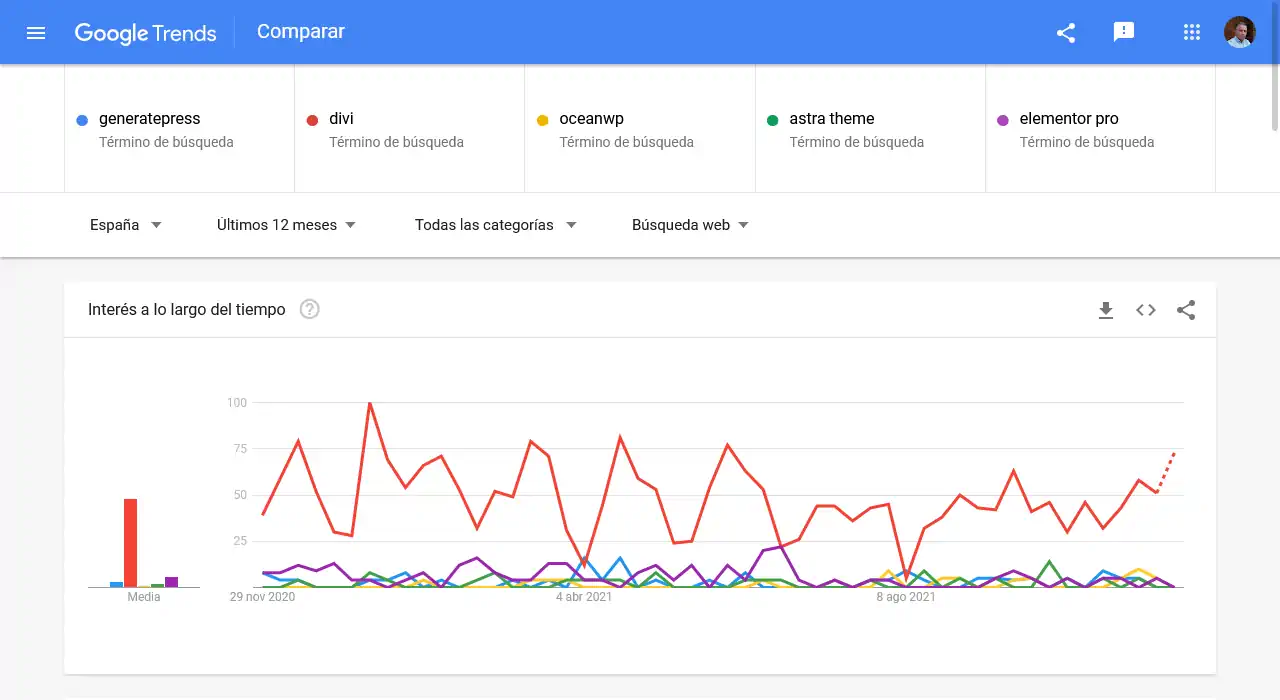This screenshot has height=700, width=1280.
Task: Open help for Interés a lo largo del tiempo
Action: point(310,309)
